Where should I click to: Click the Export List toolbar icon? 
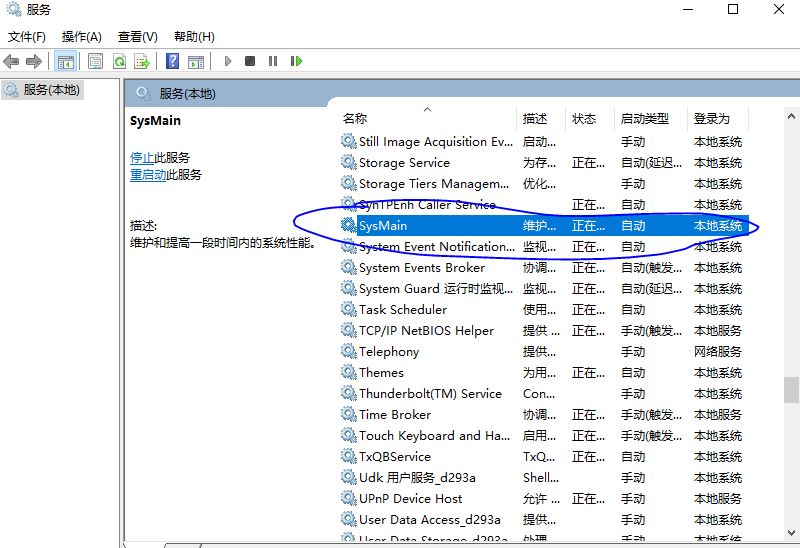[x=142, y=61]
